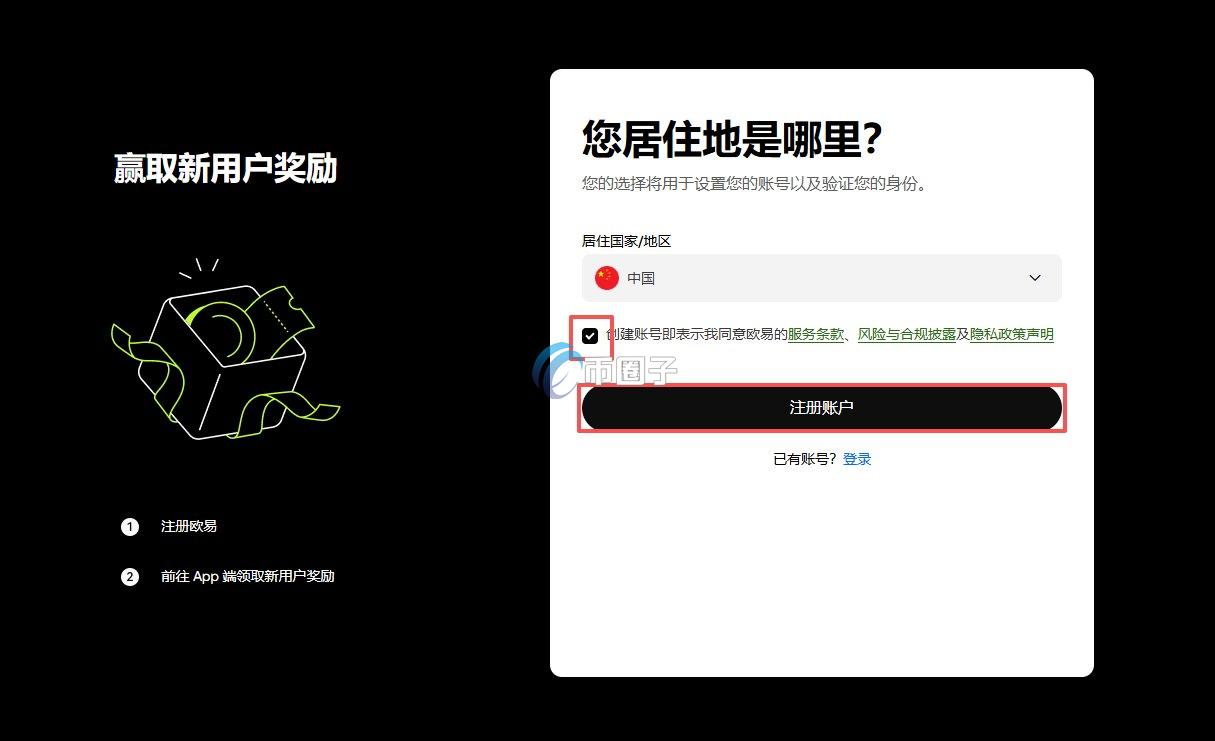The image size is (1215, 741).
Task: Select the 注册欧易 step item
Action: 187,526
